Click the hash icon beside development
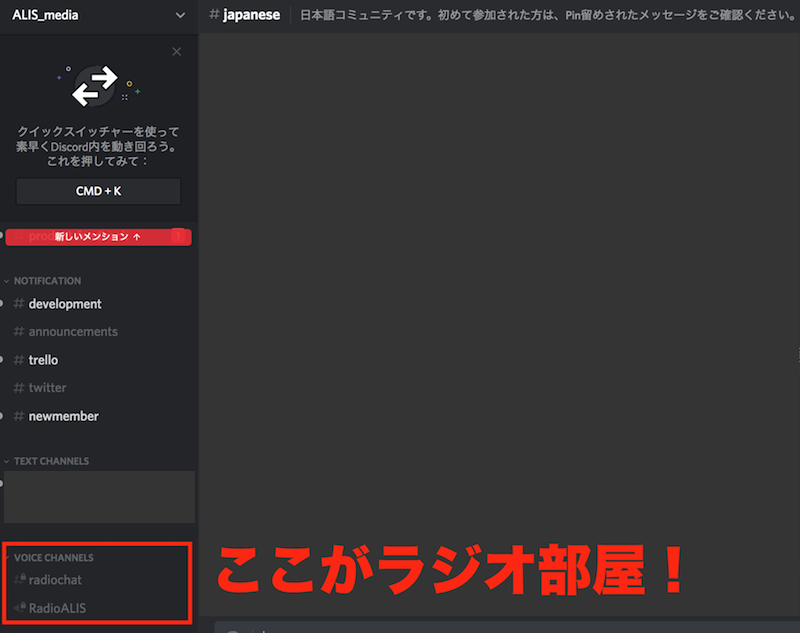This screenshot has width=800, height=633. [x=18, y=304]
